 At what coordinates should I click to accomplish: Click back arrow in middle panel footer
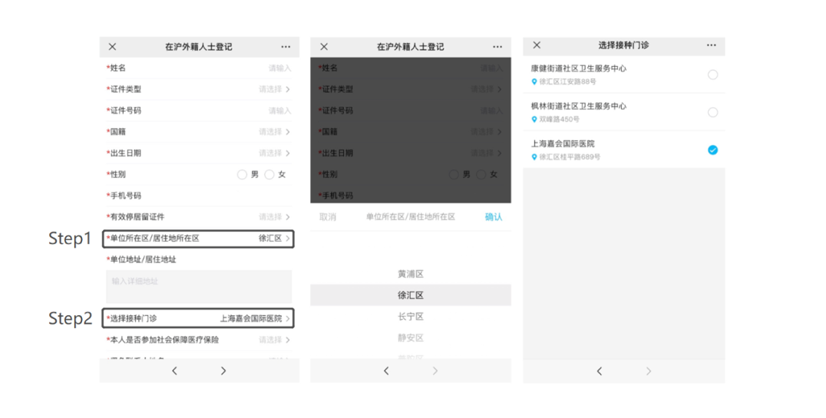pos(387,371)
